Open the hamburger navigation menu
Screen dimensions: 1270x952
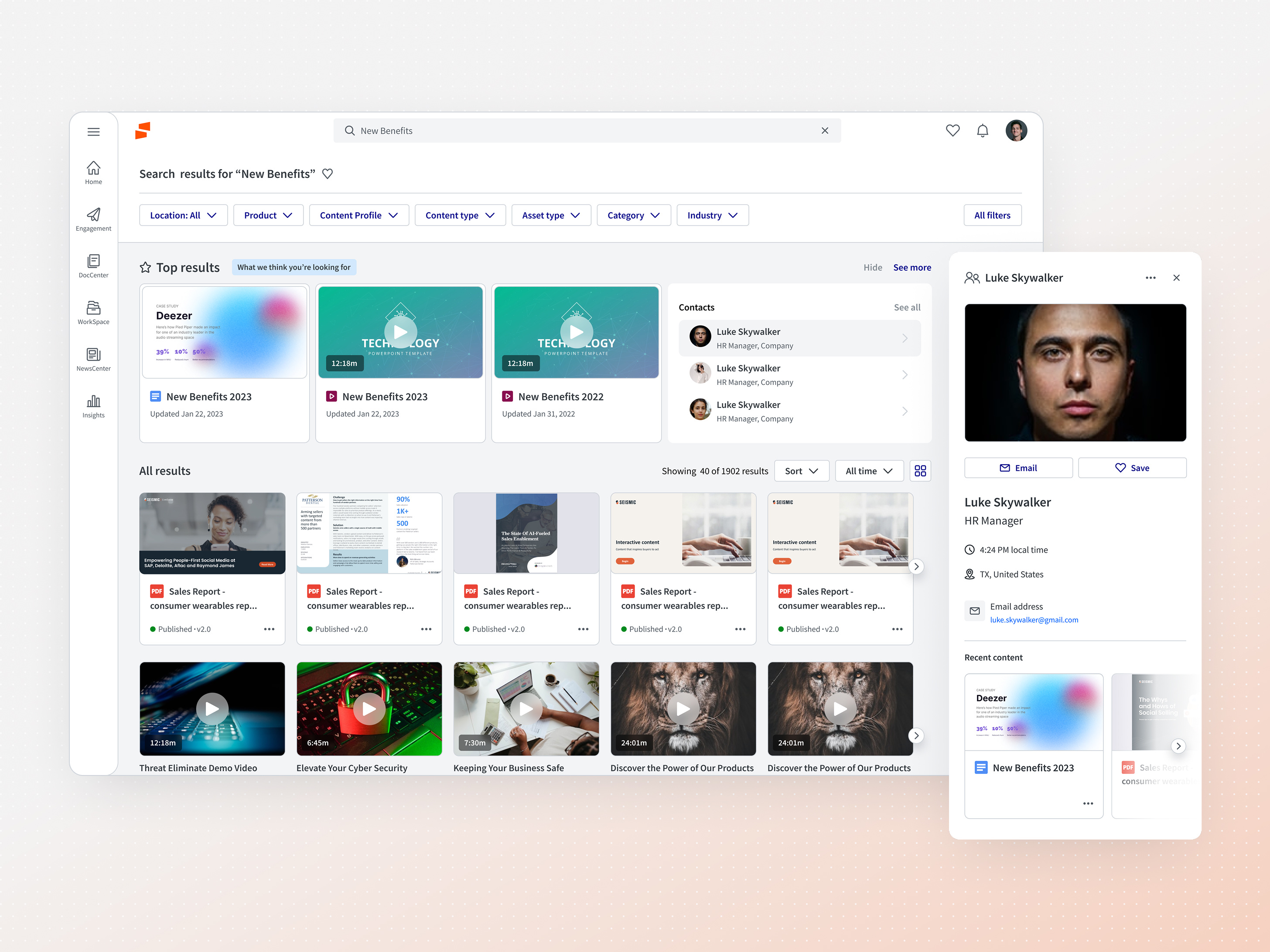tap(94, 131)
